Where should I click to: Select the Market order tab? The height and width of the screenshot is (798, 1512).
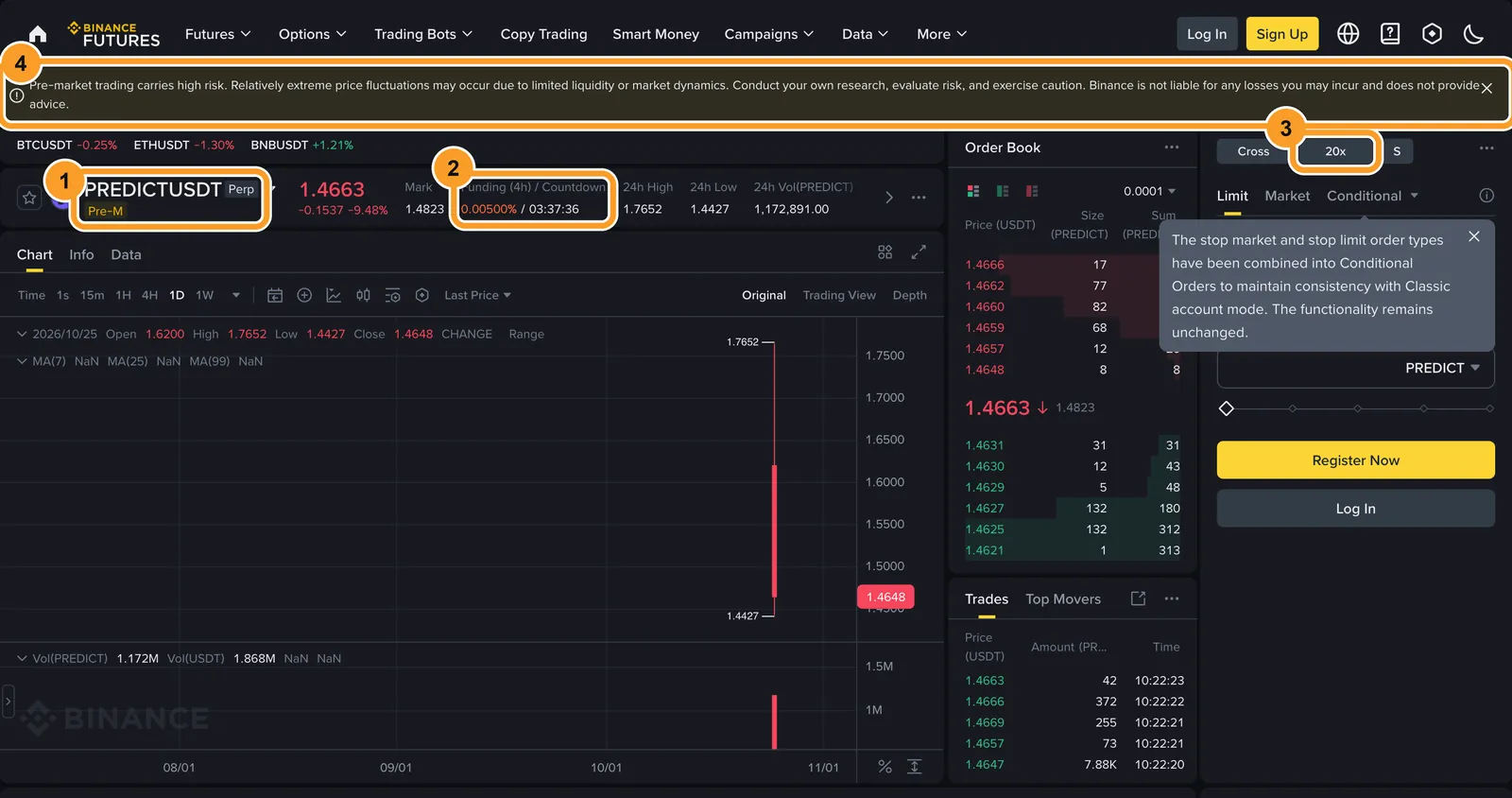[1287, 196]
